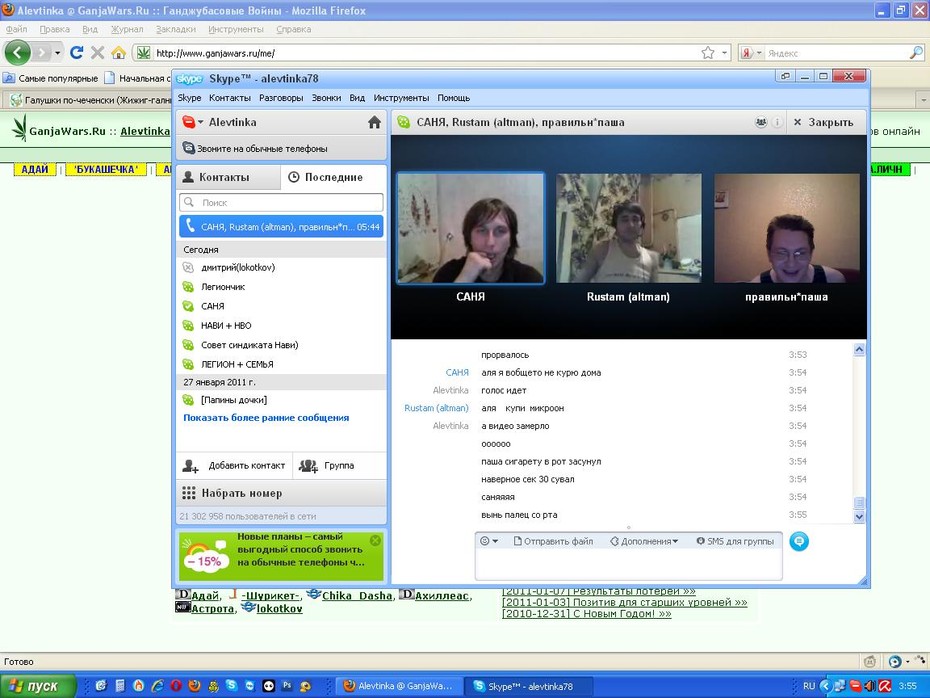Open Photoshop from quick launch bar
Image resolution: width=930 pixels, height=698 pixels.
pyautogui.click(x=287, y=686)
